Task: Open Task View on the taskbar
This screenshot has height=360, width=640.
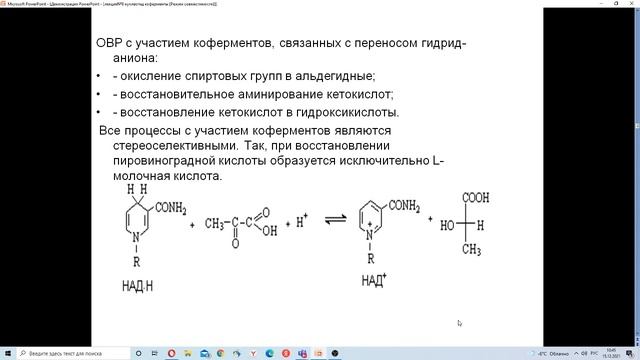Action: click(155, 353)
